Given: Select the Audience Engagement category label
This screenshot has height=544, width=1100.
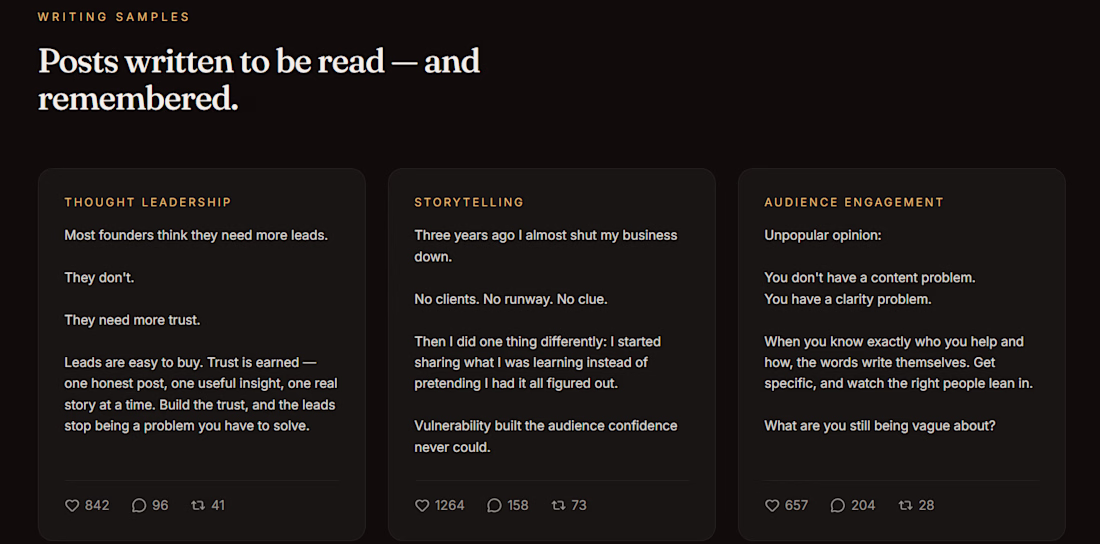Looking at the screenshot, I should tap(854, 202).
